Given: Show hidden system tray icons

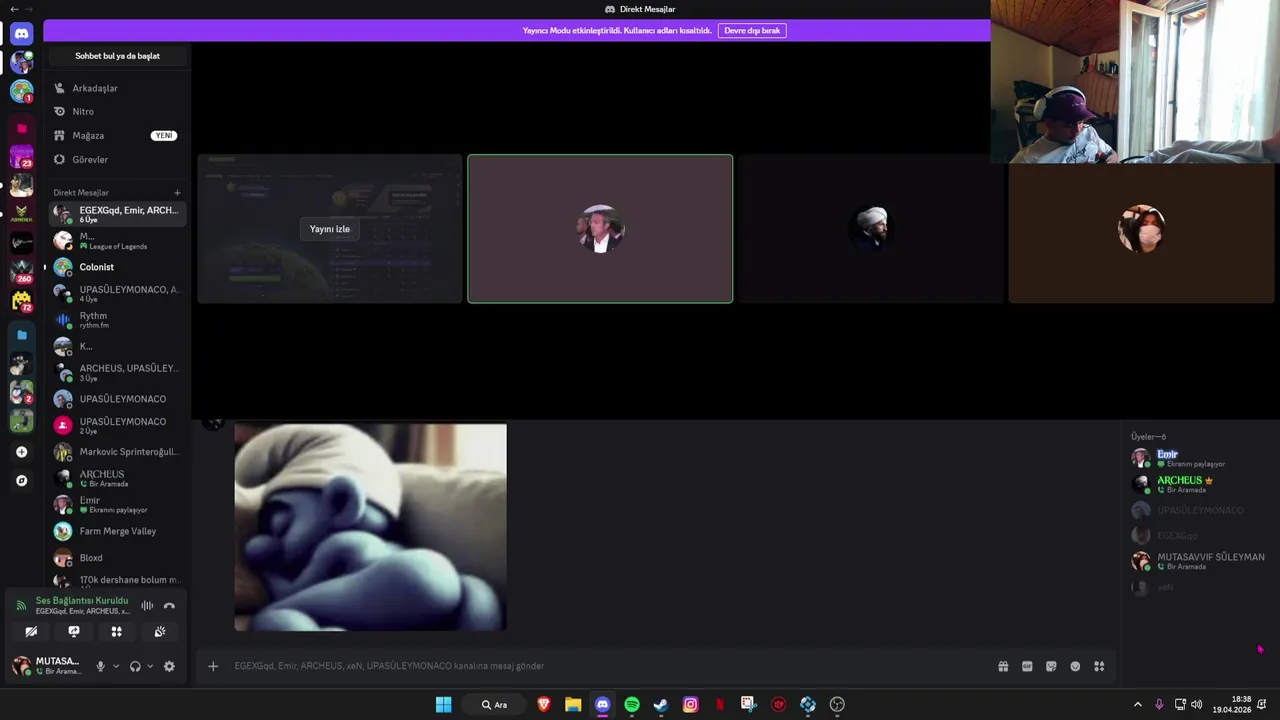Looking at the screenshot, I should (x=1137, y=705).
